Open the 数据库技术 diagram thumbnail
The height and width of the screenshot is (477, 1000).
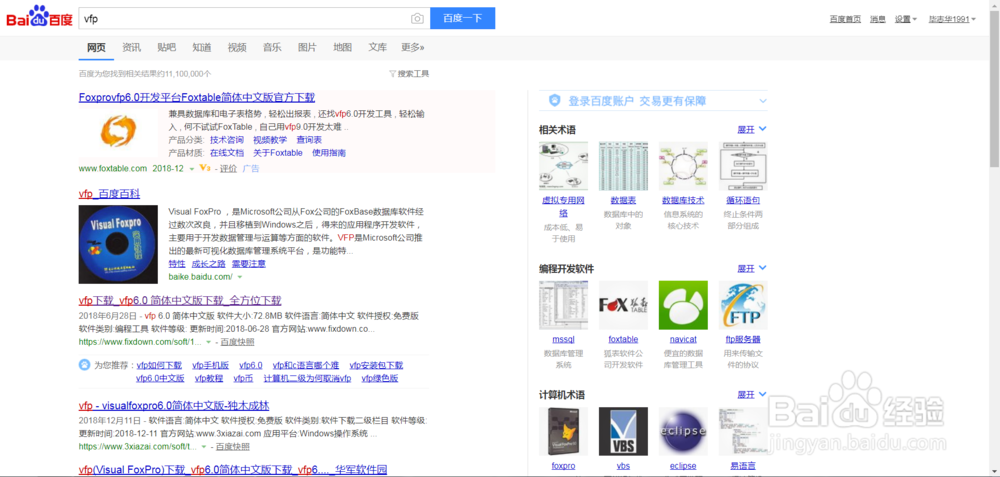683,166
